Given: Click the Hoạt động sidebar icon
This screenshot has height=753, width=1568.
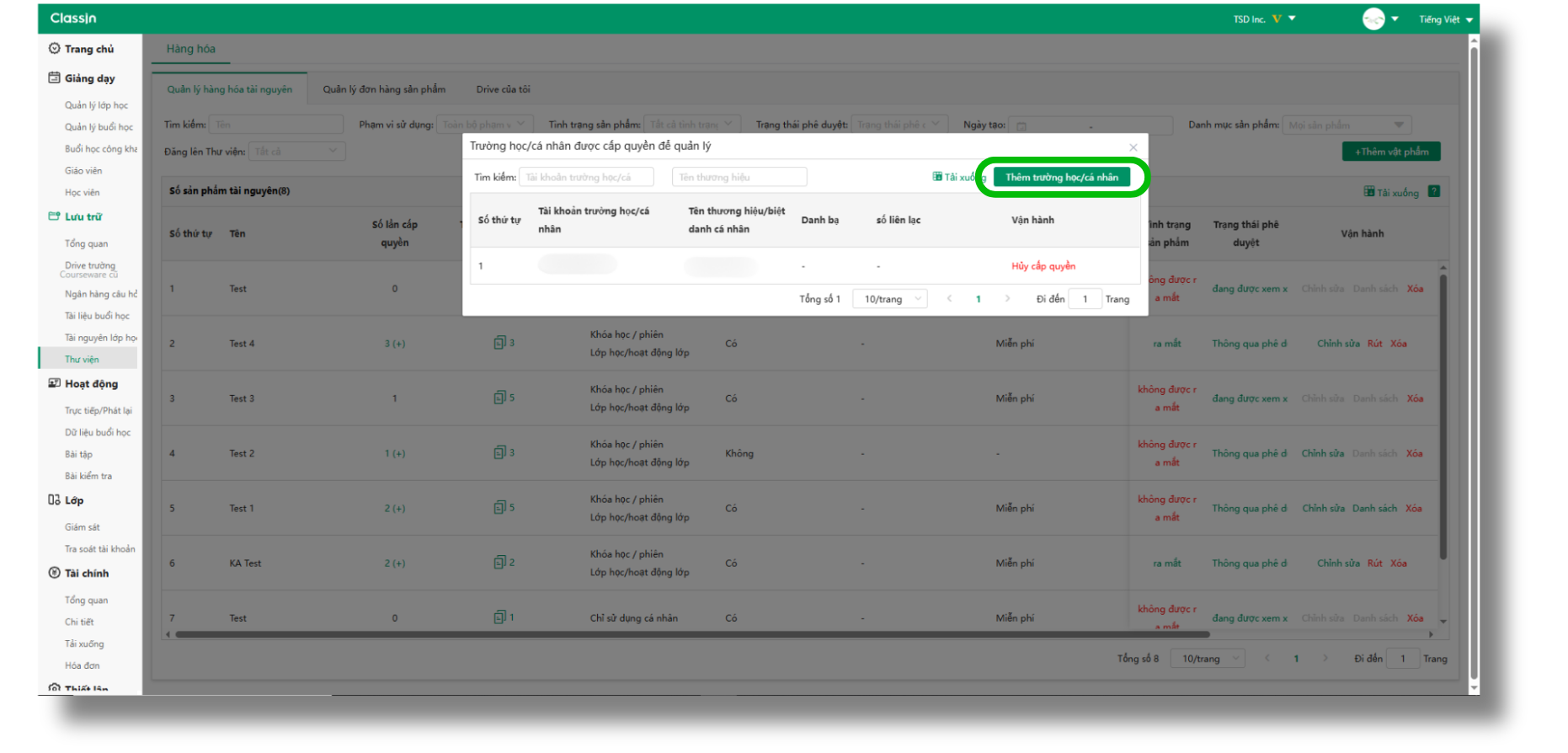Looking at the screenshot, I should click(x=55, y=383).
